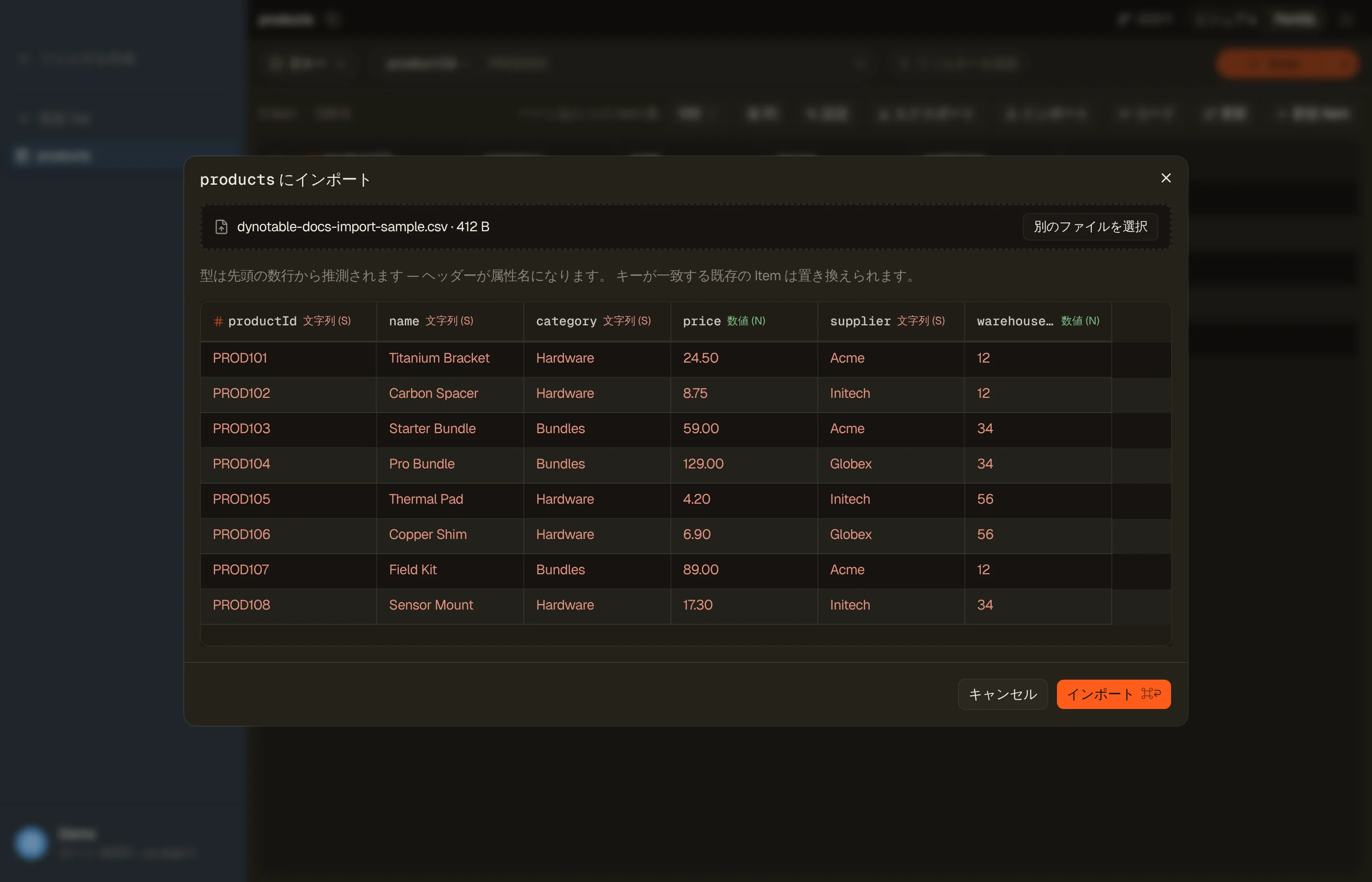This screenshot has height=882, width=1372.
Task: Click the PROD104 cell
Action: (289, 465)
